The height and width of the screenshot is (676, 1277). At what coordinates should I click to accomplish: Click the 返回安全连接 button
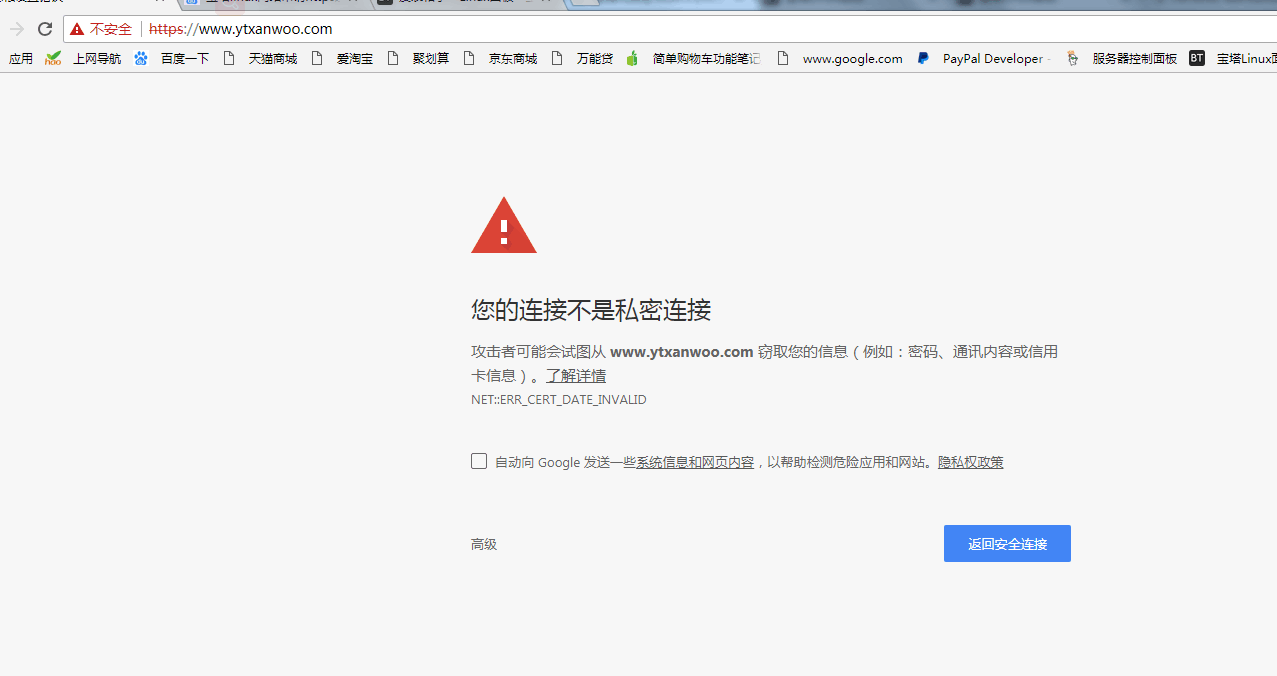point(1006,543)
